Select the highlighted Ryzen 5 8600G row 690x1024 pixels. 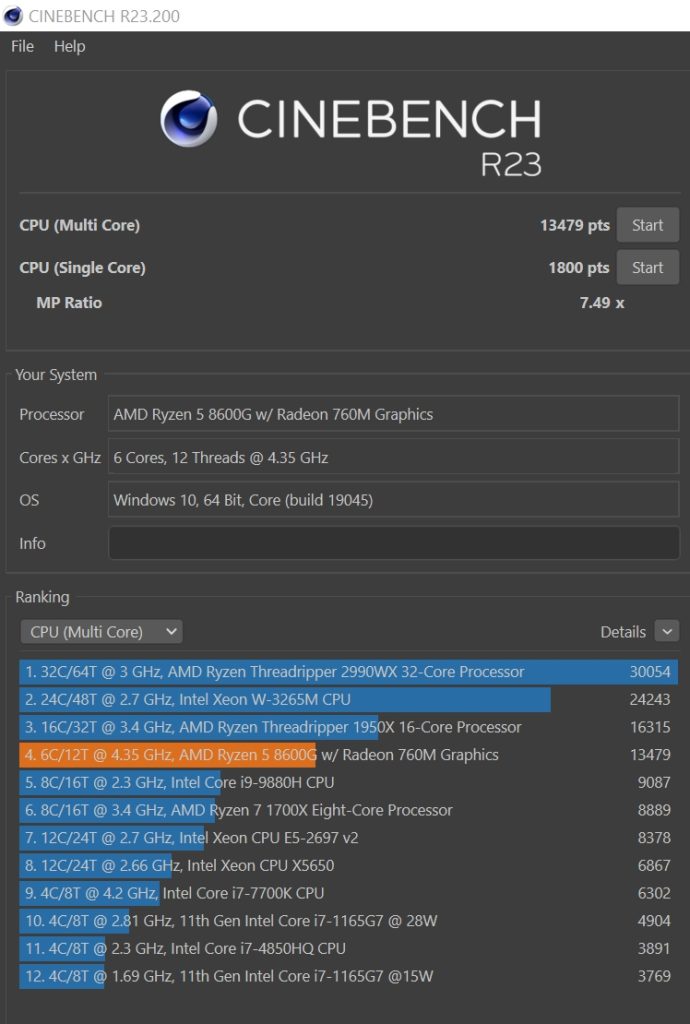pos(349,755)
